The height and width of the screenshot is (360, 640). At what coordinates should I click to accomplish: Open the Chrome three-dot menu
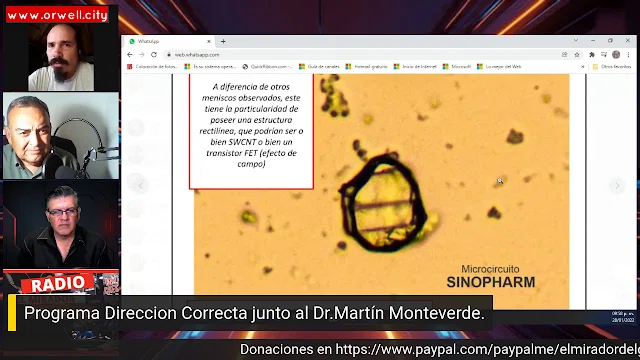pos(629,55)
